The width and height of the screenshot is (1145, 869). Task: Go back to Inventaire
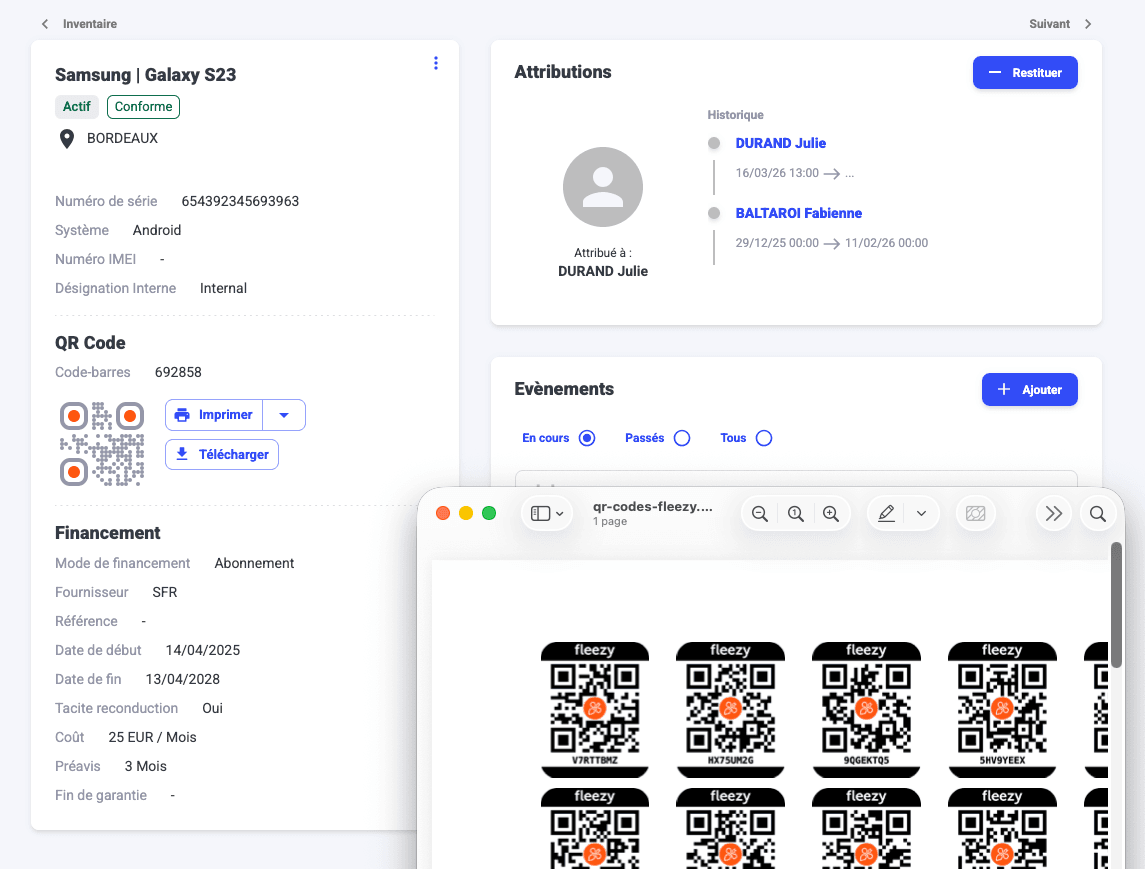pyautogui.click(x=90, y=24)
